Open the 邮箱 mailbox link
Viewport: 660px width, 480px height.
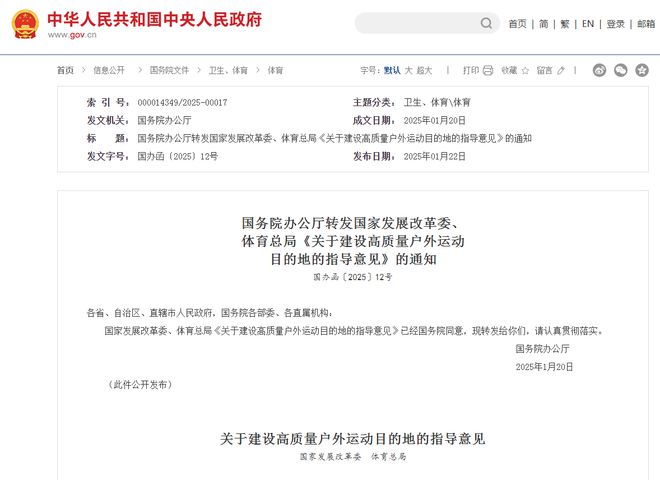pyautogui.click(x=646, y=24)
